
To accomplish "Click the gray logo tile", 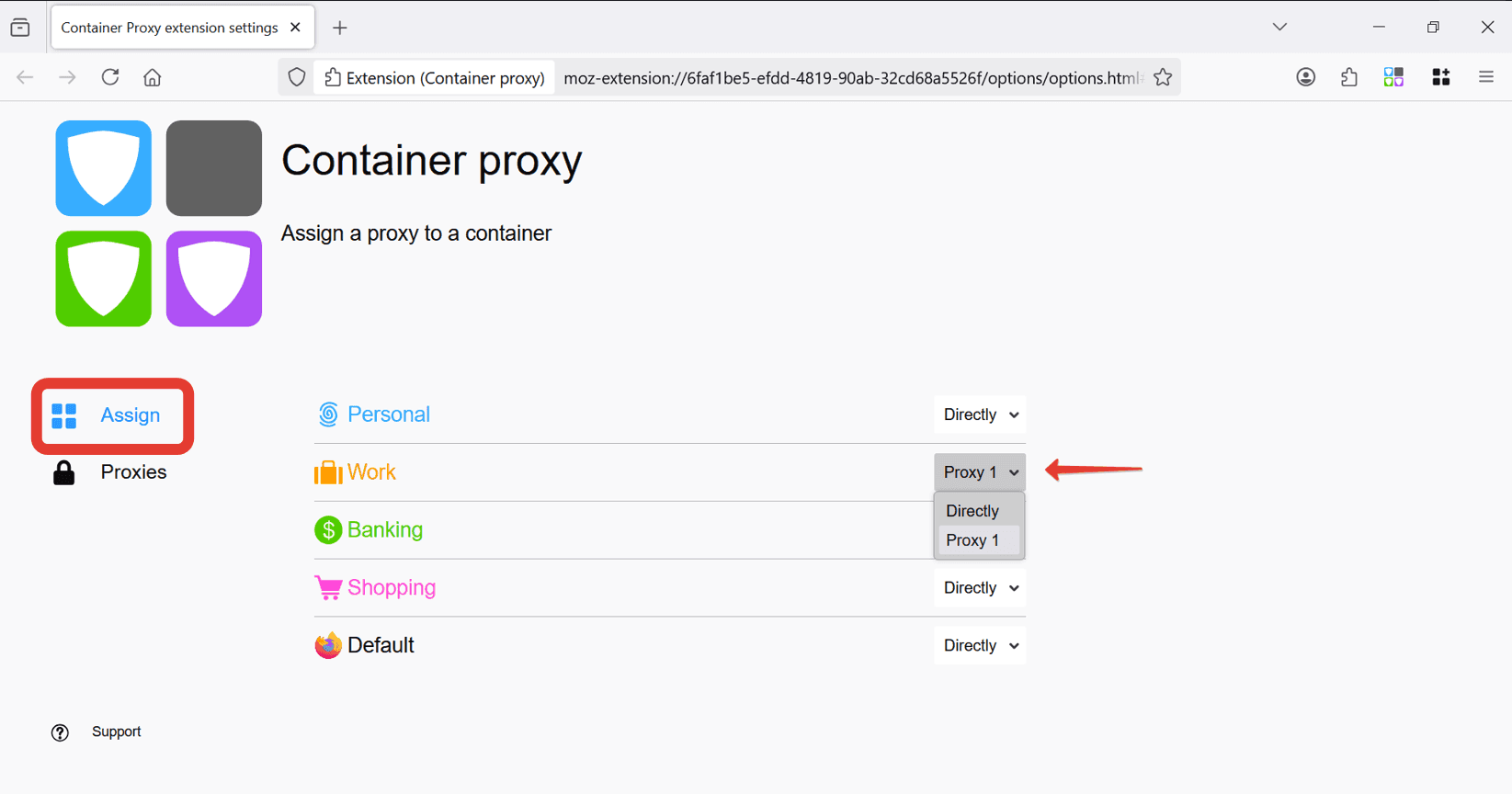I will 214,168.
